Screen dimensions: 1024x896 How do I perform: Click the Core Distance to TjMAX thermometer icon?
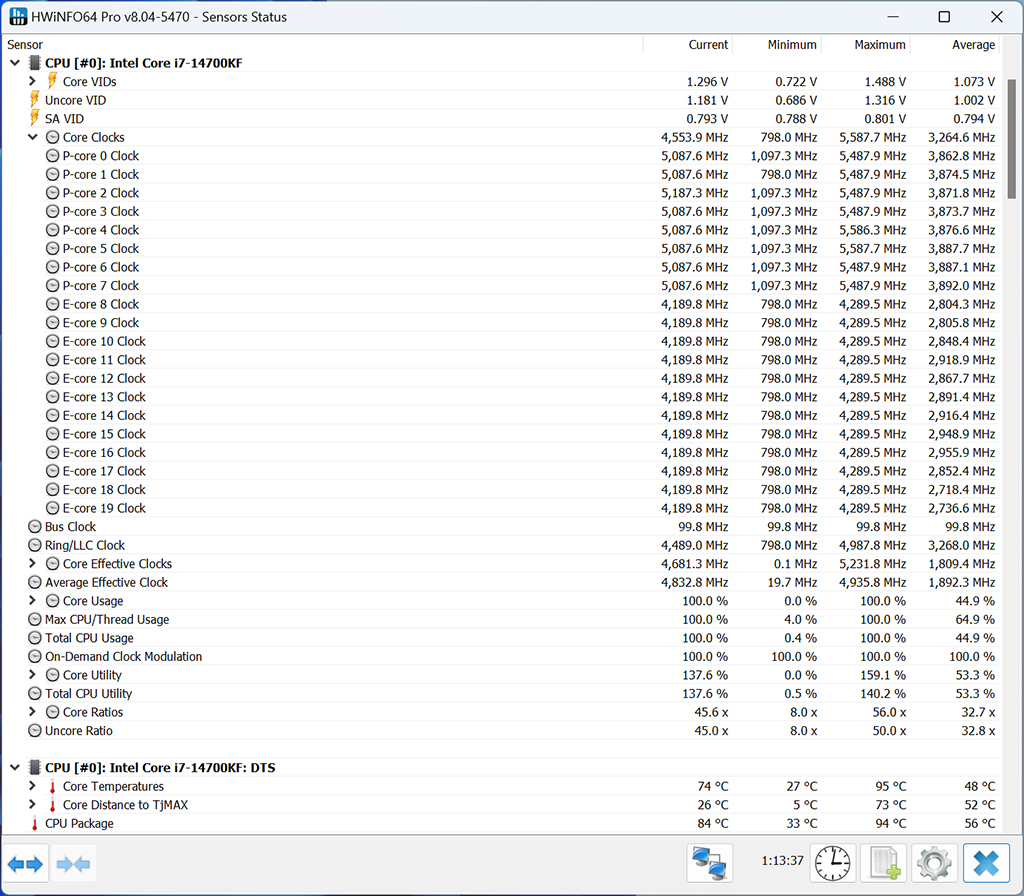tap(53, 805)
